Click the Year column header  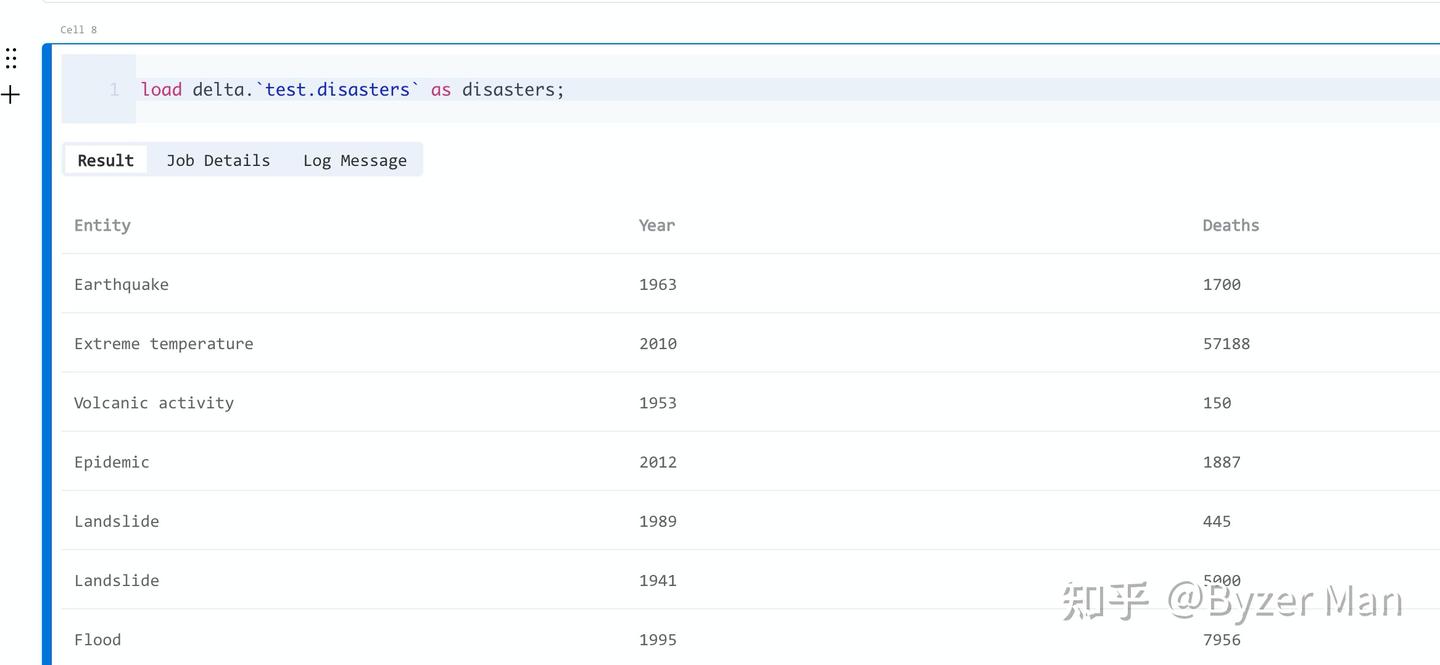[657, 225]
